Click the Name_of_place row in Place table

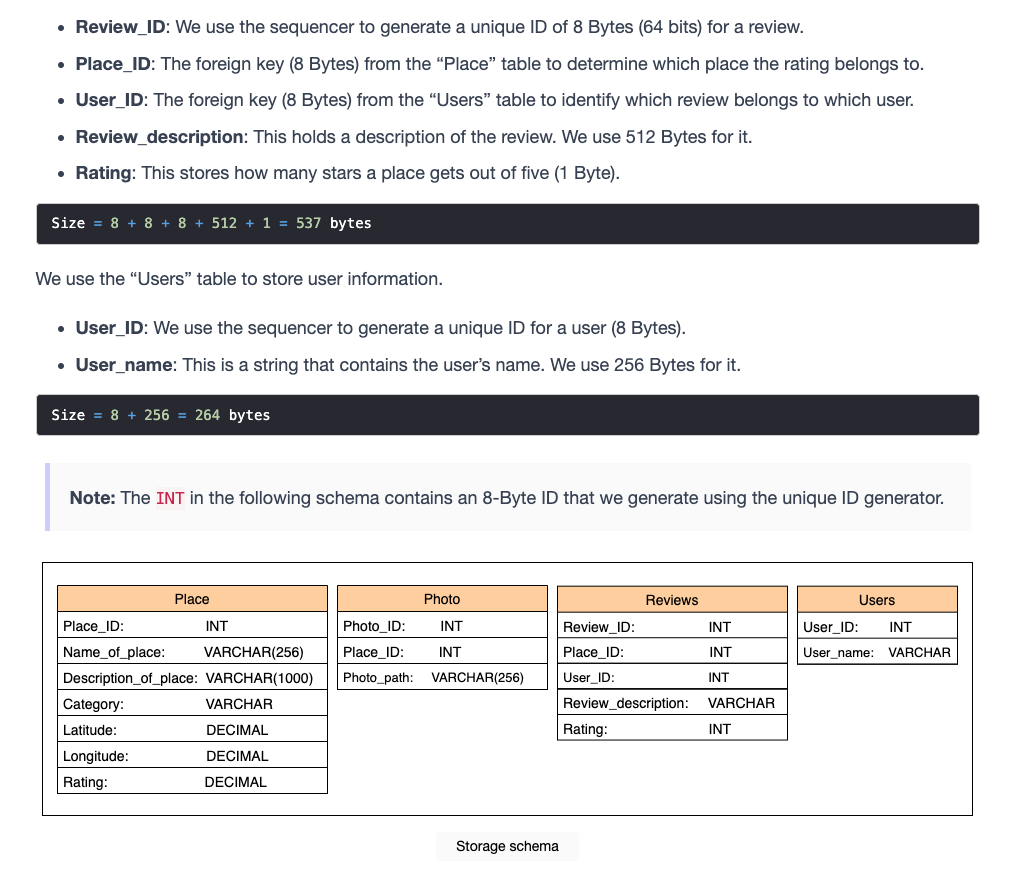tap(192, 651)
